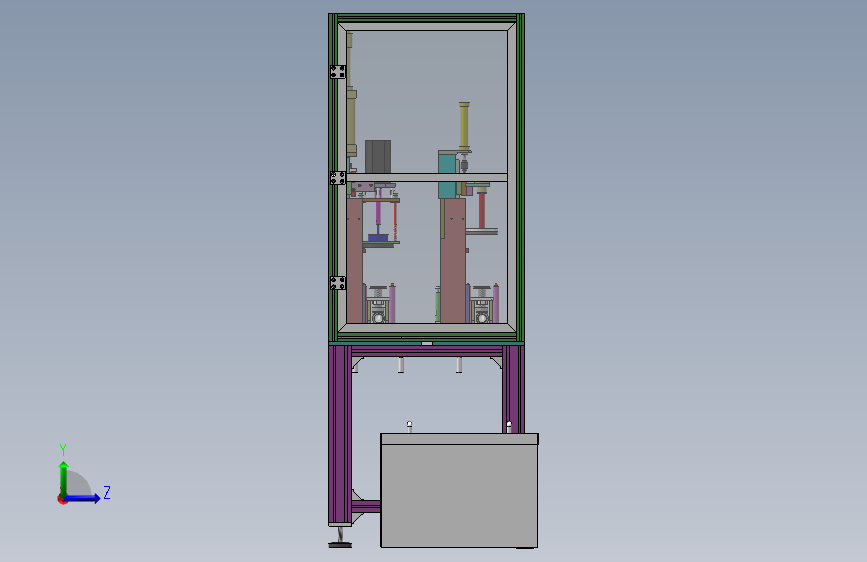Image resolution: width=867 pixels, height=562 pixels.
Task: Click the green Y axis of the triad
Action: [64, 478]
